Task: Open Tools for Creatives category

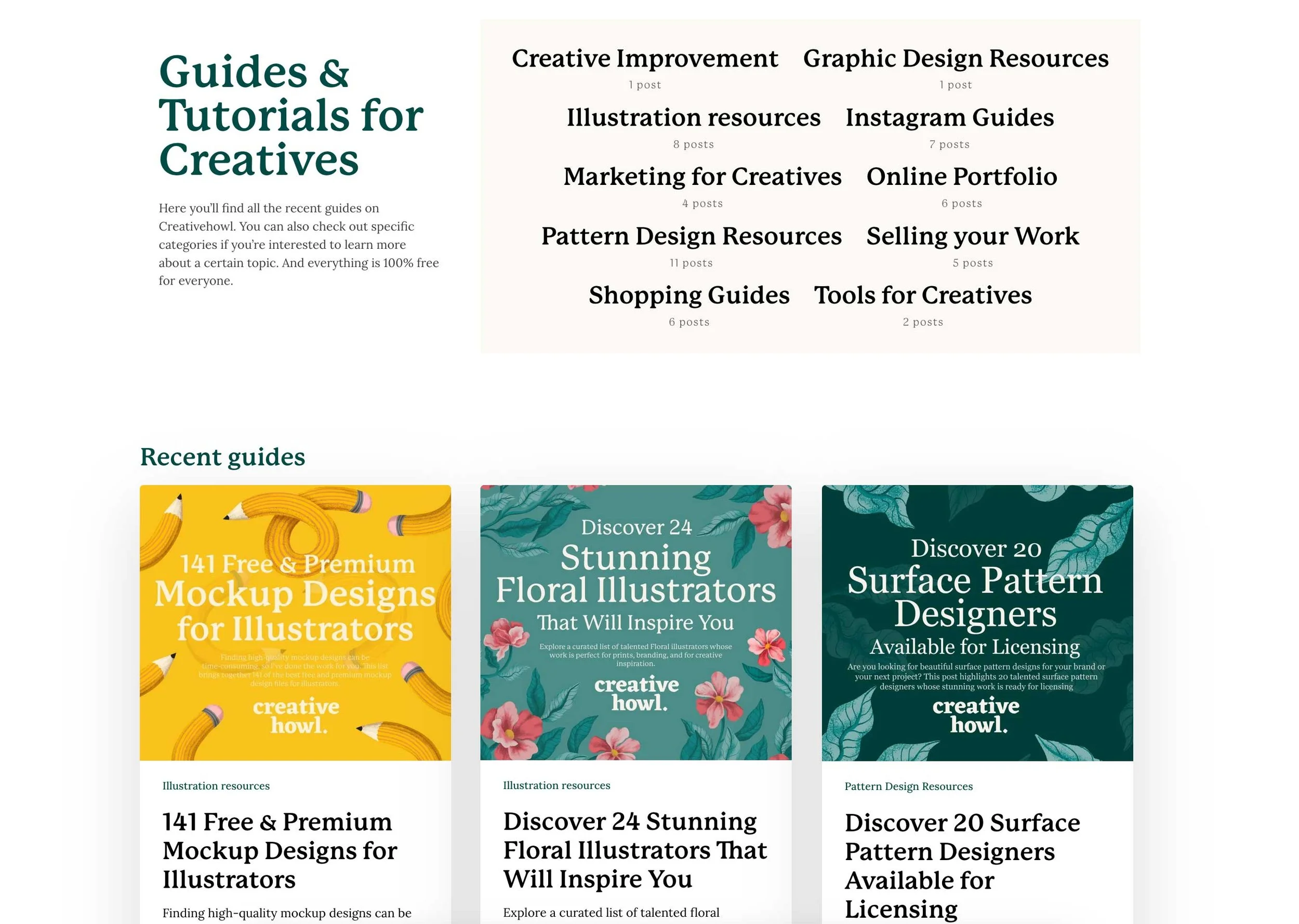Action: [923, 296]
